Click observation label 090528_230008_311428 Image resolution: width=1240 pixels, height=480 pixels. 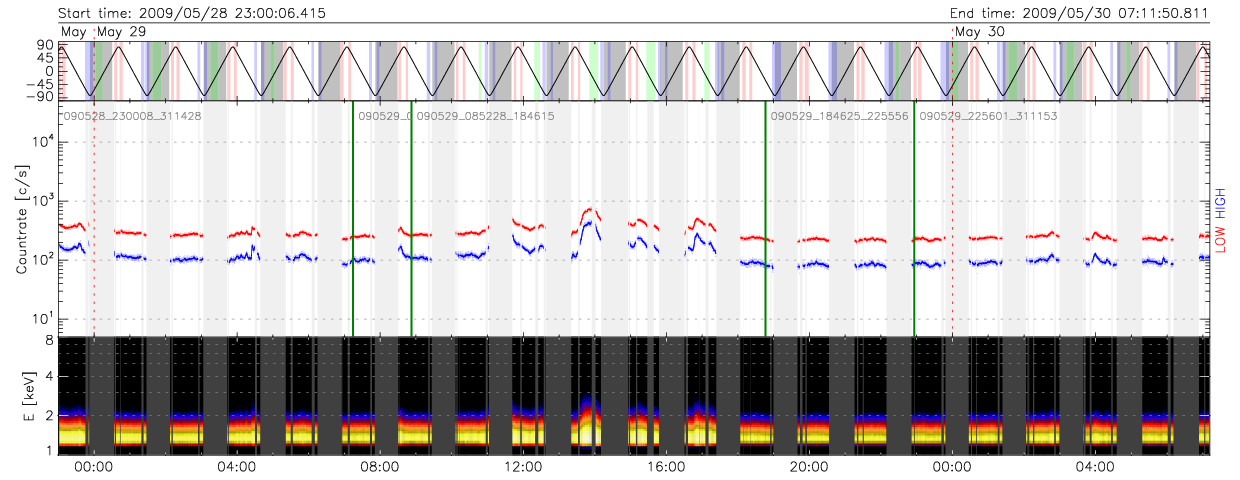point(132,116)
